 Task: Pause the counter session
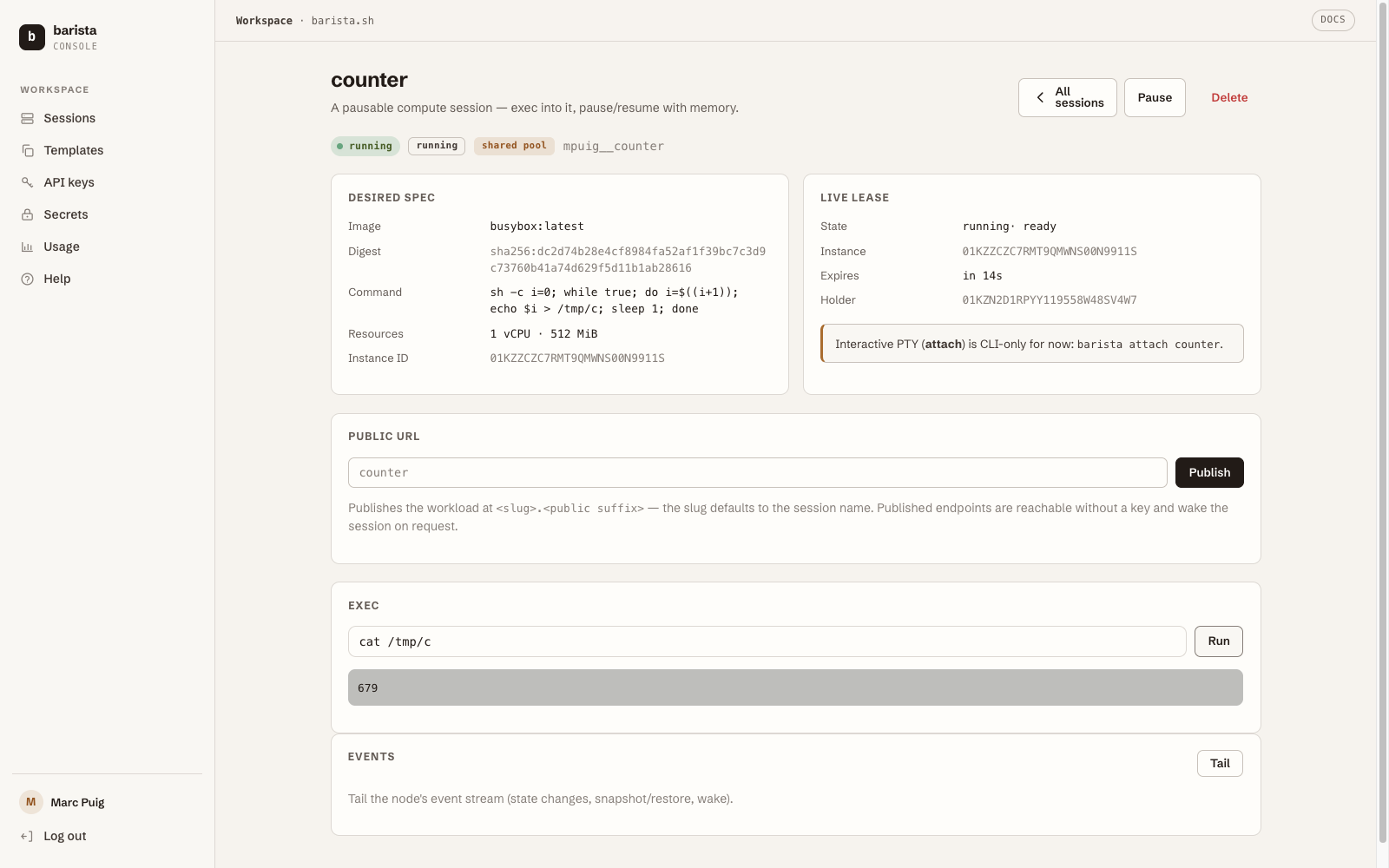pyautogui.click(x=1155, y=97)
